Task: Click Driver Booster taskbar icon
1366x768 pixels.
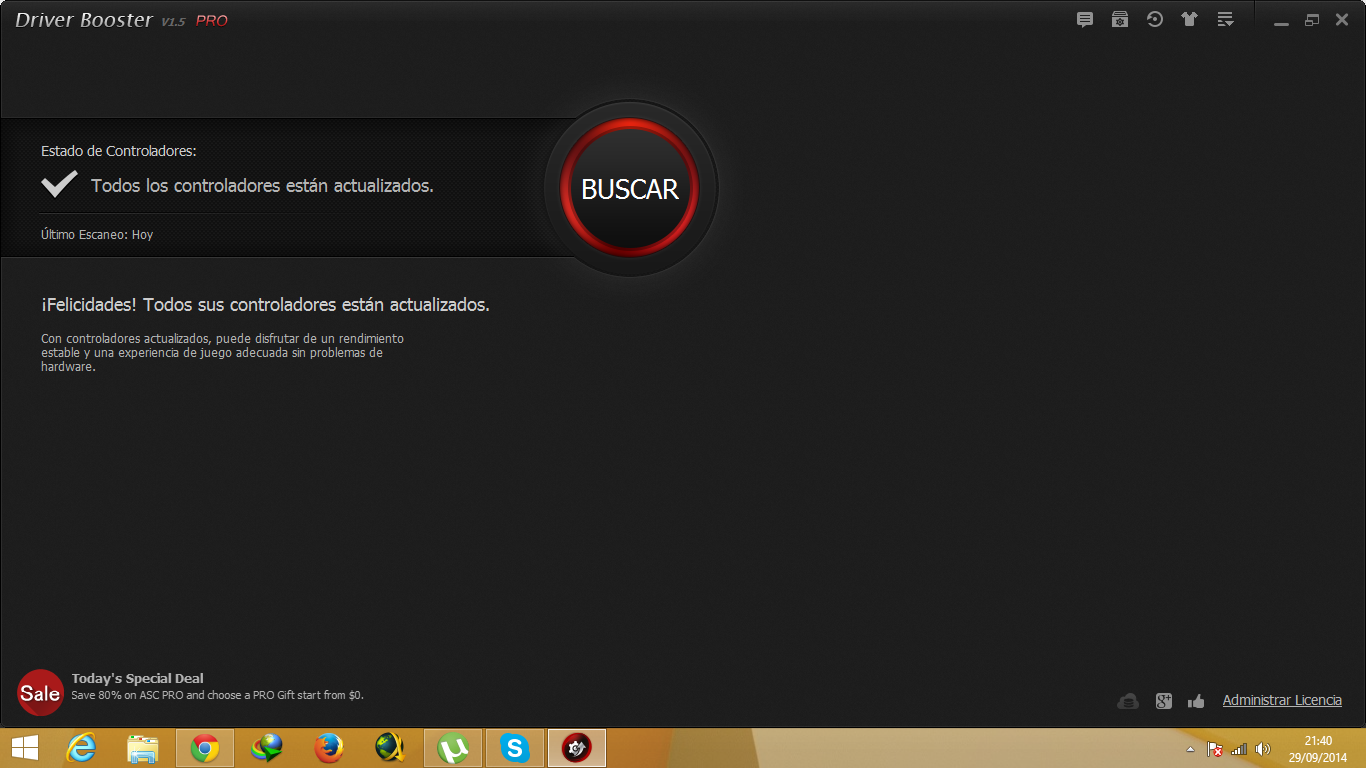Action: click(x=577, y=748)
